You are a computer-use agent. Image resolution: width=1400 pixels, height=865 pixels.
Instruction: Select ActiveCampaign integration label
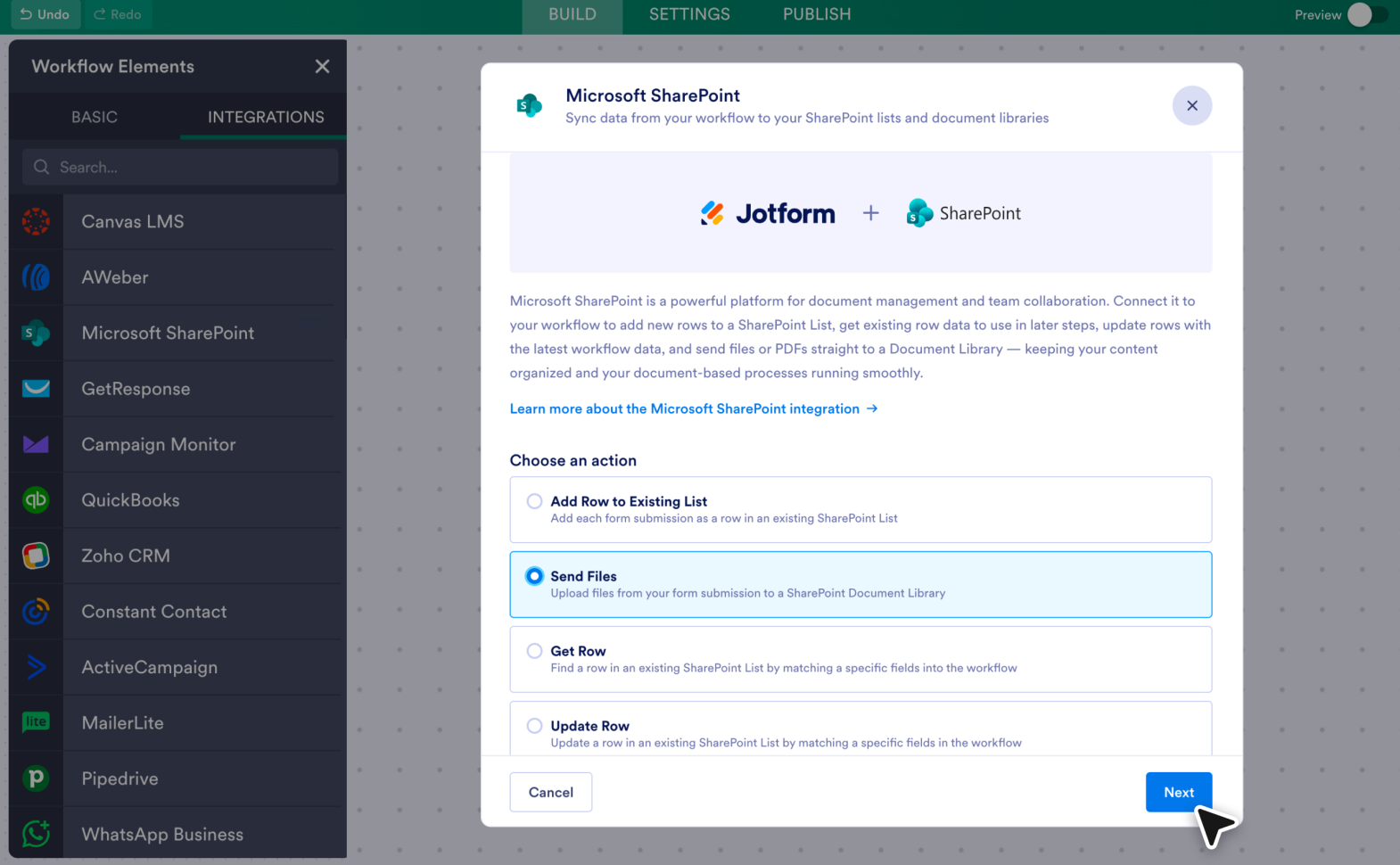pos(150,667)
